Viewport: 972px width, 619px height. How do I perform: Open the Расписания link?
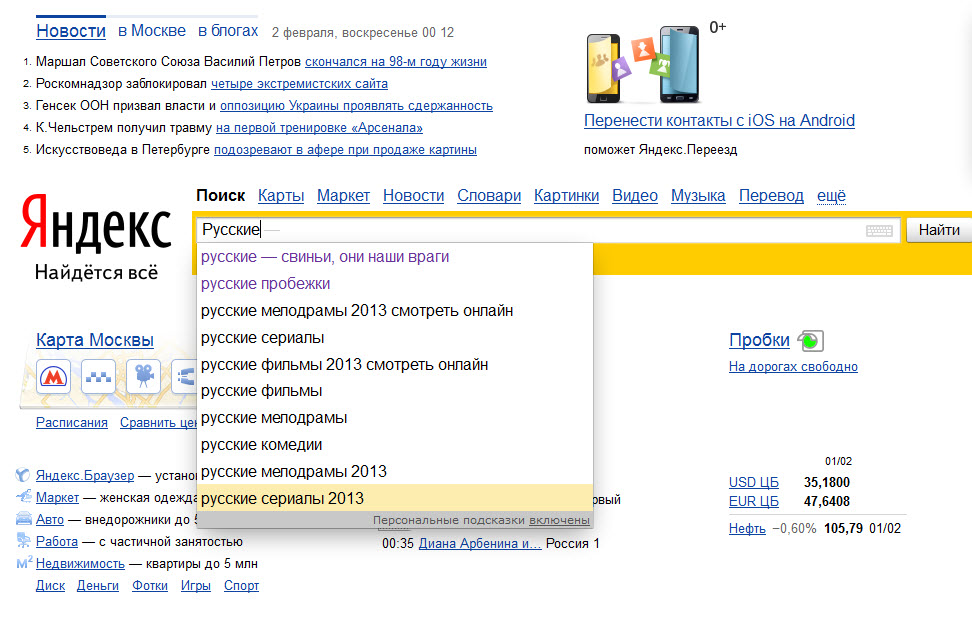(72, 423)
